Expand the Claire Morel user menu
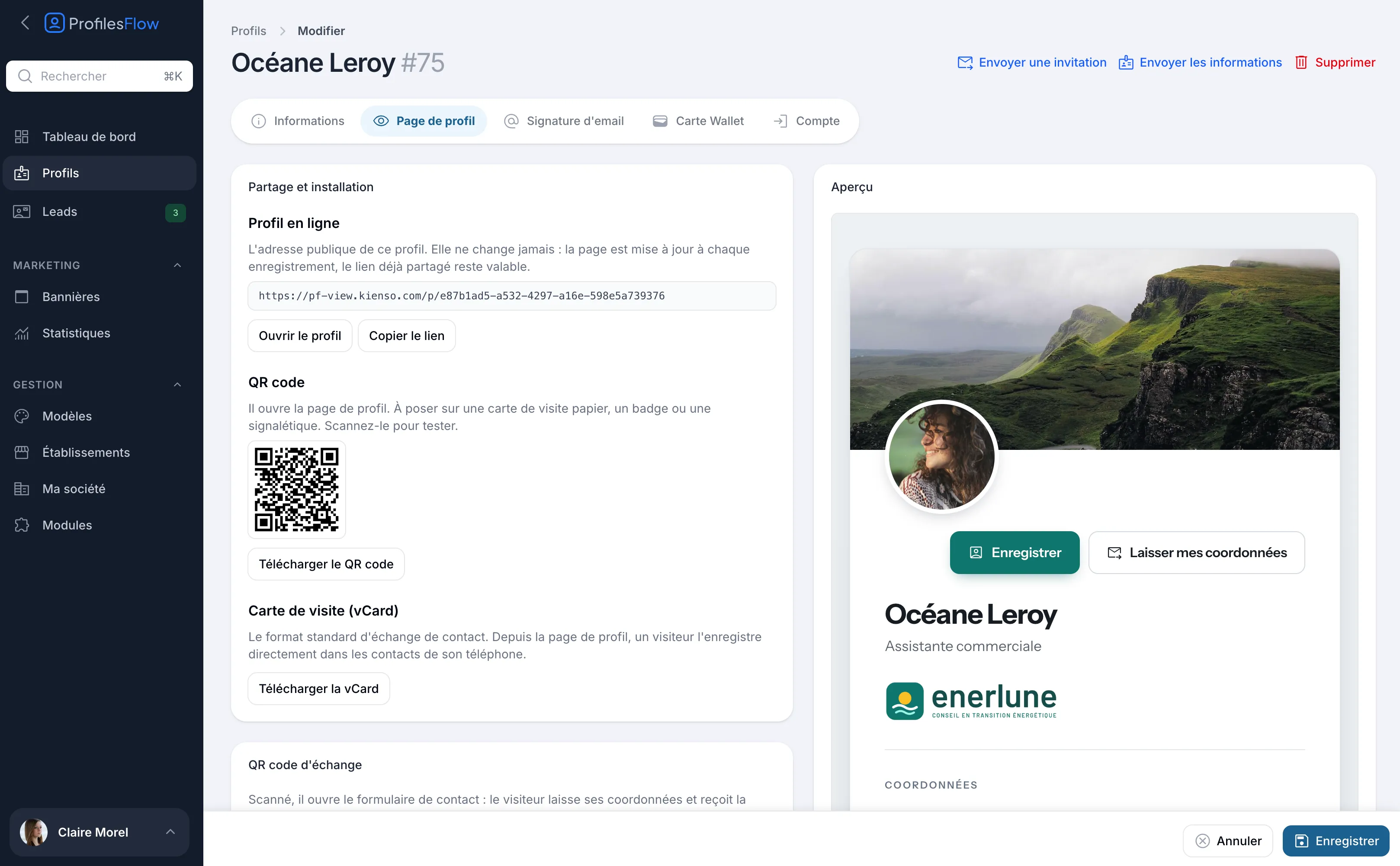The image size is (1400, 866). (x=100, y=832)
